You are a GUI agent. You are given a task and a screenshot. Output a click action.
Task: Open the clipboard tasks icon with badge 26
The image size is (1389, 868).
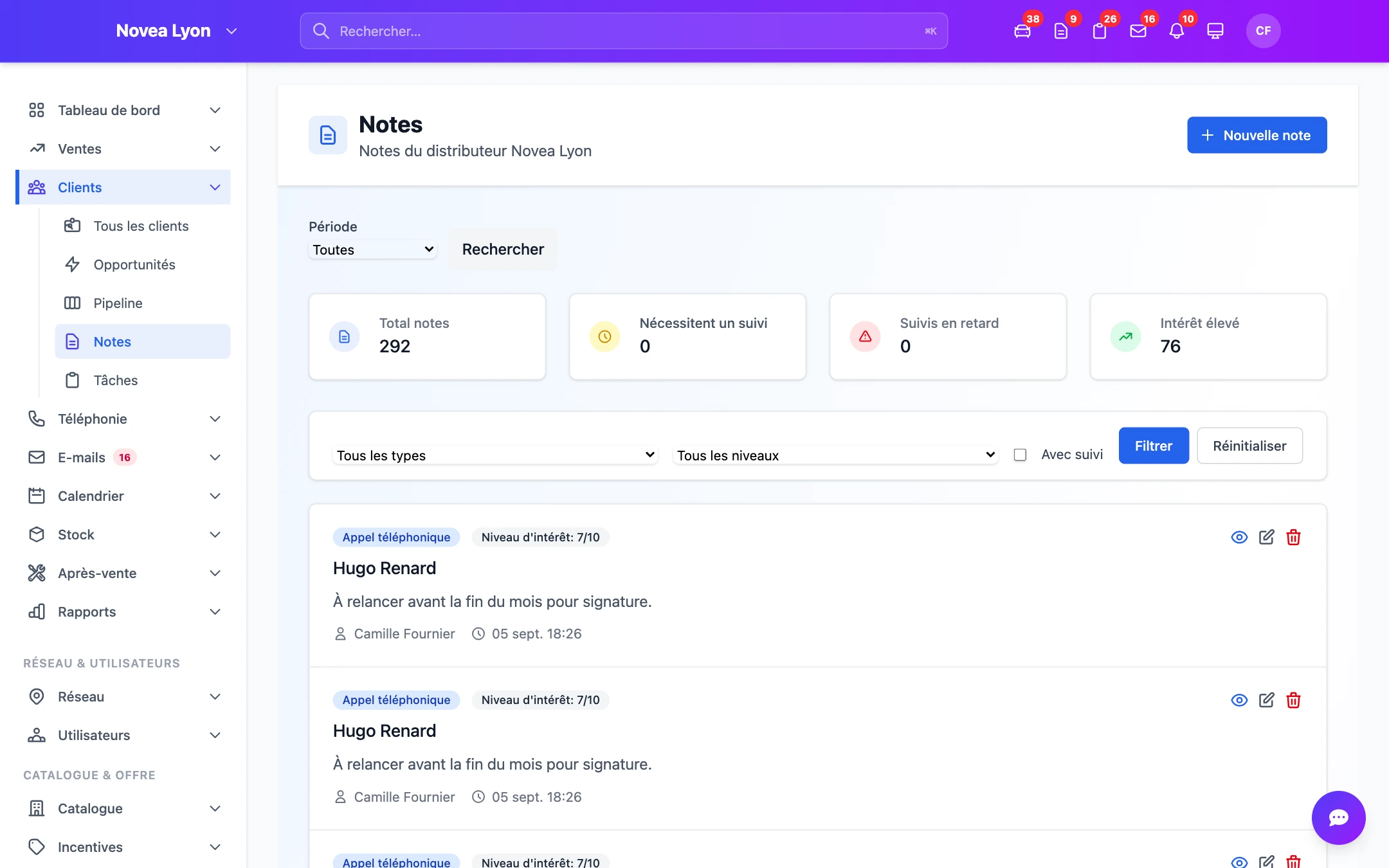(x=1100, y=31)
